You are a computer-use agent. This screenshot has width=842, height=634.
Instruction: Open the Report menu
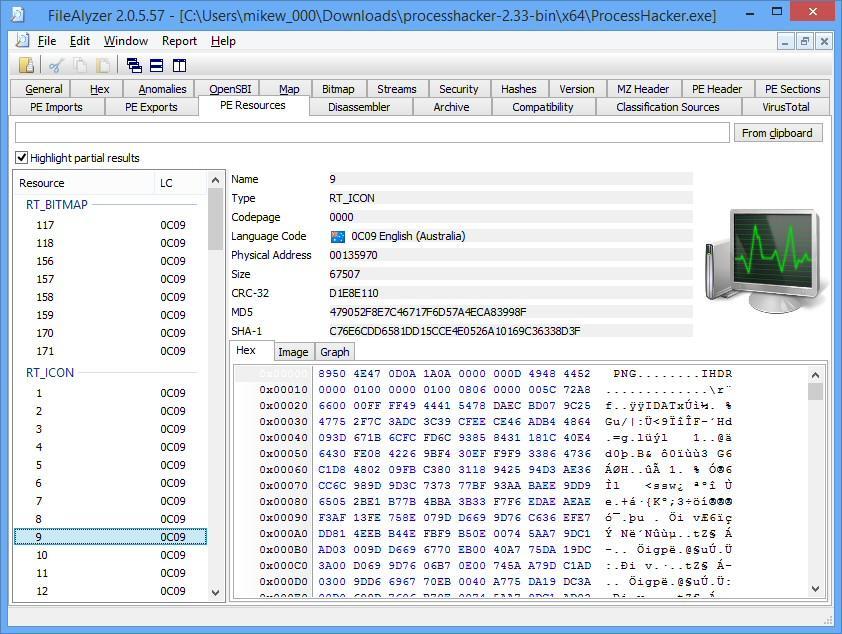tap(179, 41)
